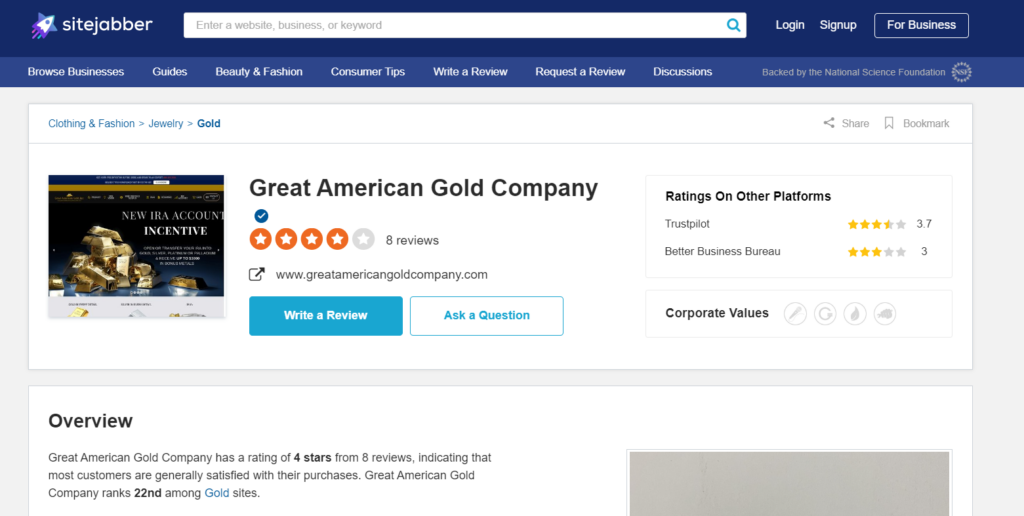The image size is (1024, 516).
Task: Open the For Business page
Action: click(x=921, y=25)
